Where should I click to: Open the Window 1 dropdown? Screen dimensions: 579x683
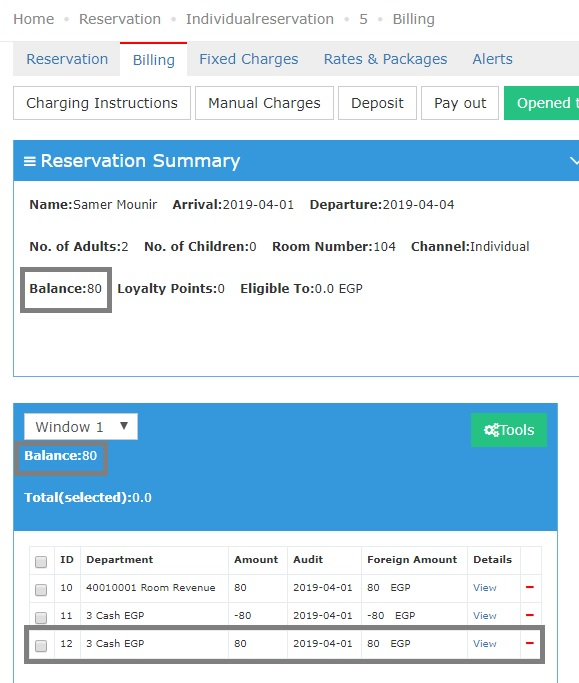pos(81,426)
